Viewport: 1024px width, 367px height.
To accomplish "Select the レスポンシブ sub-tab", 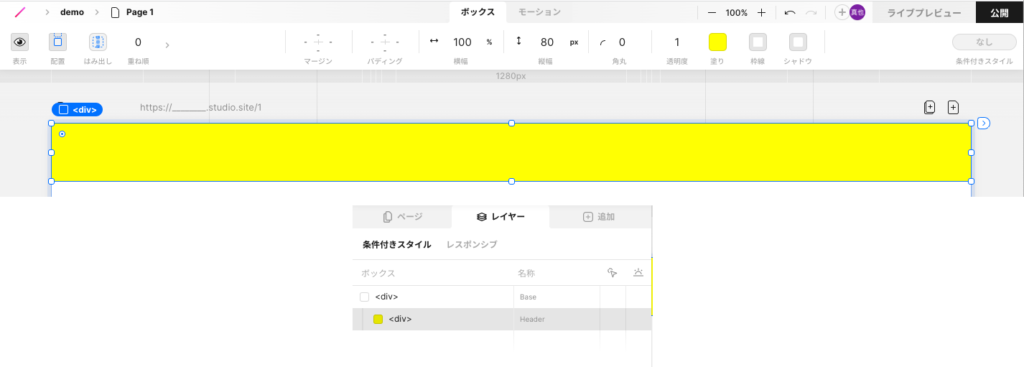I will point(472,245).
